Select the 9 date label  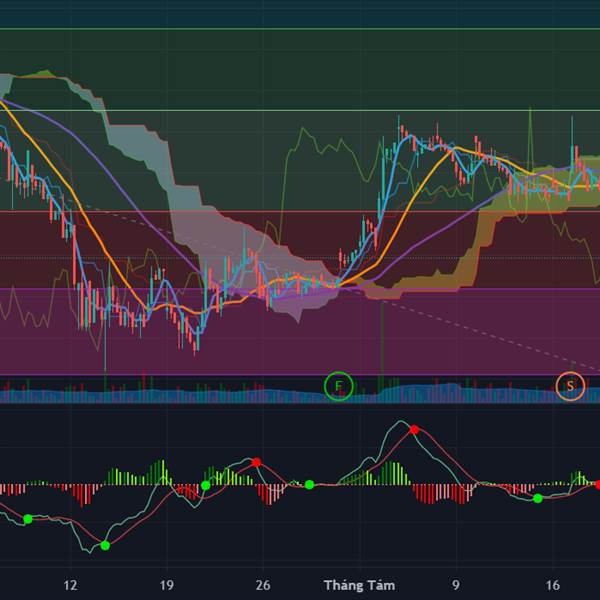[455, 585]
